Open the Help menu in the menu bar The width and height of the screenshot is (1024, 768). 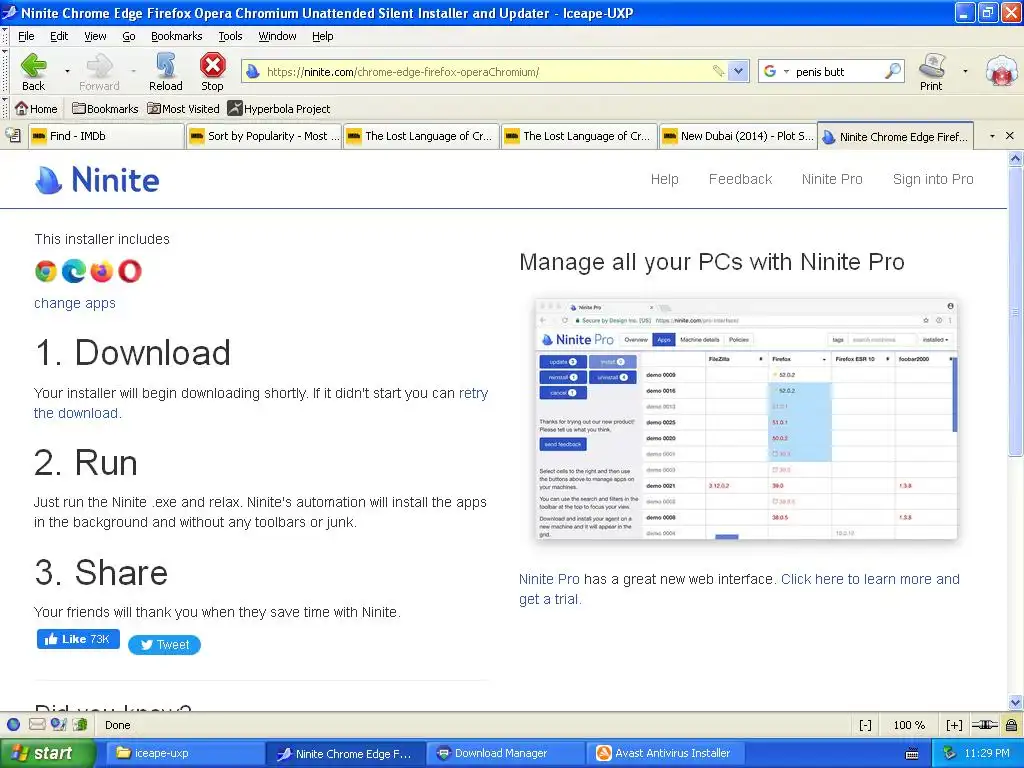click(323, 36)
